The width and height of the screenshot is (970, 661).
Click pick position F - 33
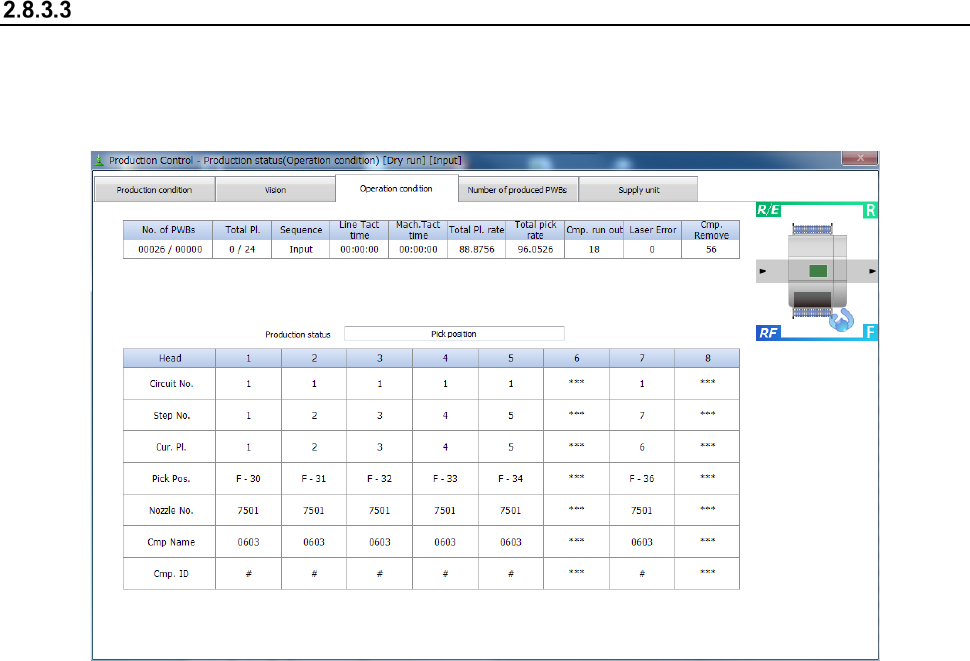445,479
